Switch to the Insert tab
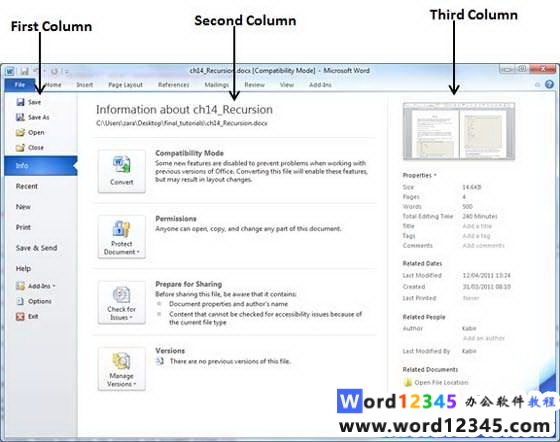The image size is (560, 442). tap(85, 85)
